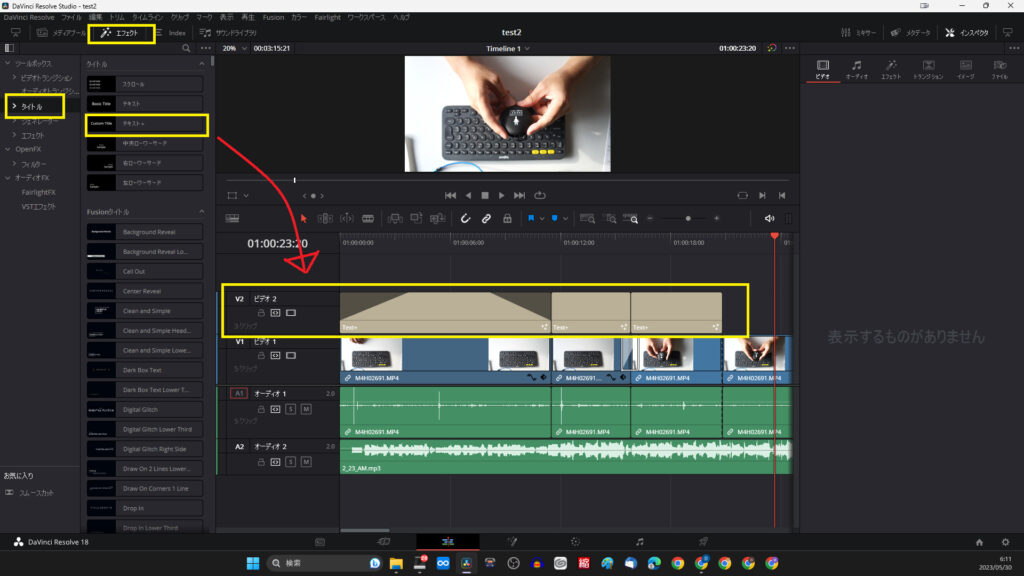1024x576 pixels.
Task: Toggle the メディアプール panel button
Action: (x=61, y=33)
